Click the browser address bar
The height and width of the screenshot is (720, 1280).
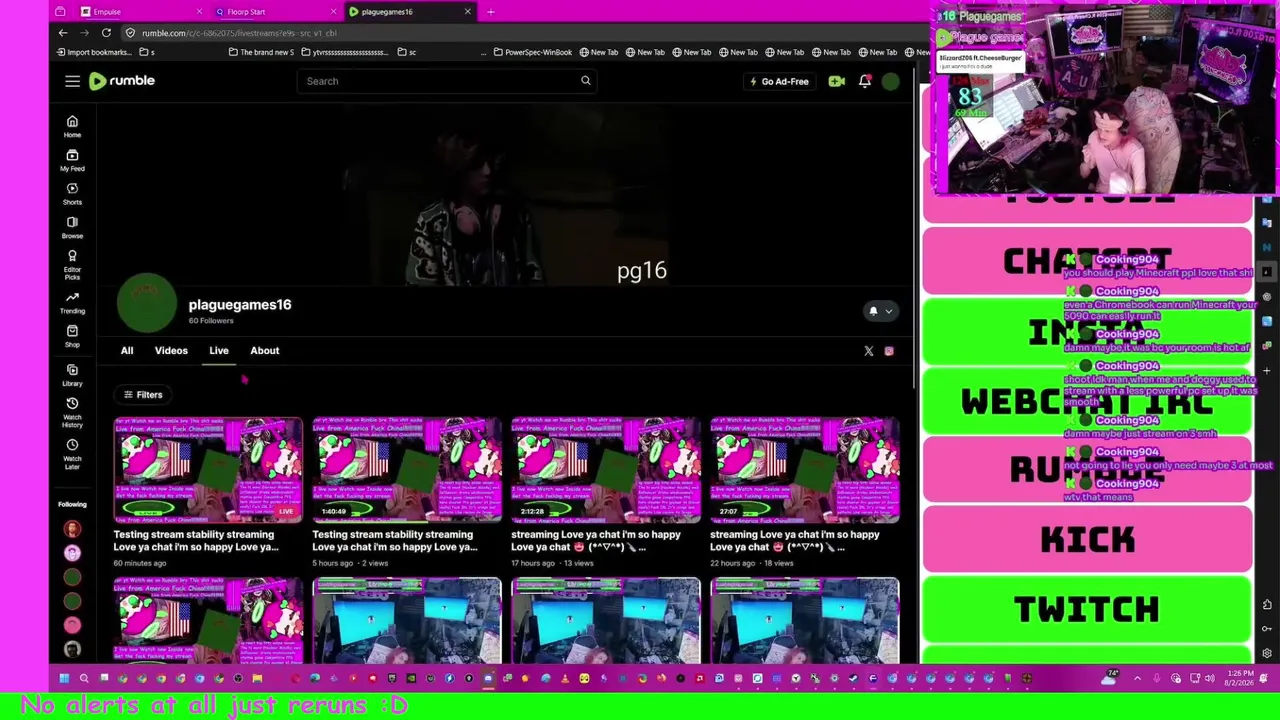(520, 33)
